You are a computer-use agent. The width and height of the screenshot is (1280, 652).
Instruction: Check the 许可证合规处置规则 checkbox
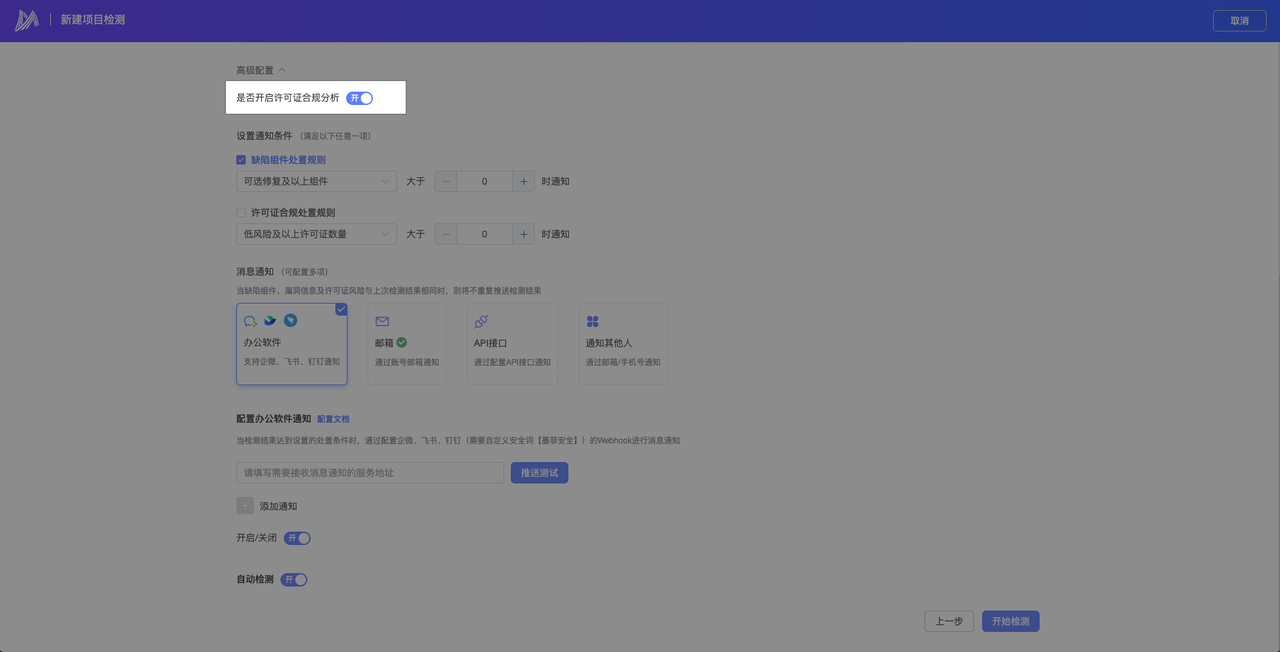tap(241, 213)
